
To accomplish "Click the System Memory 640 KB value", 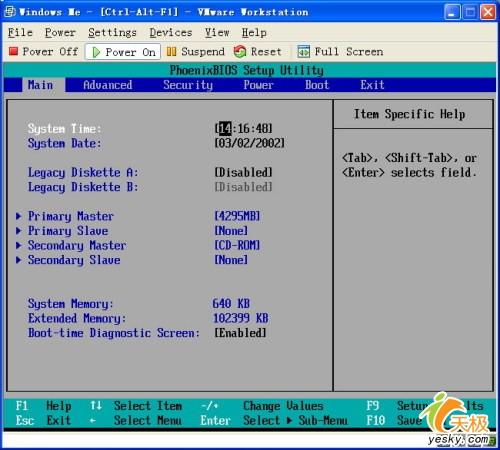I will point(231,303).
